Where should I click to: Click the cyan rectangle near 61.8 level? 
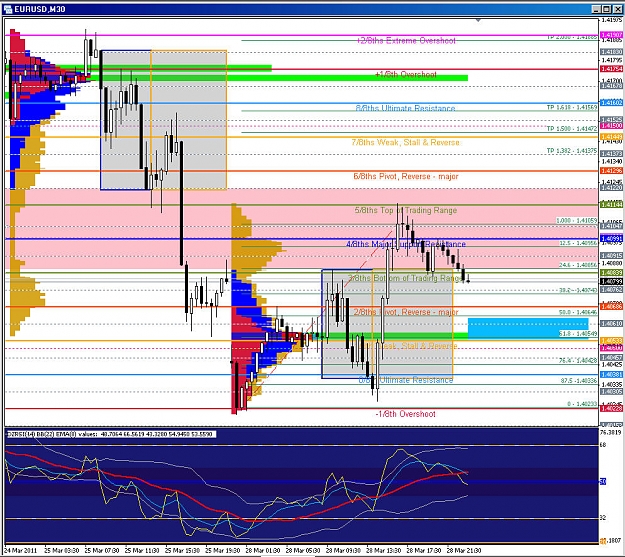[528, 329]
